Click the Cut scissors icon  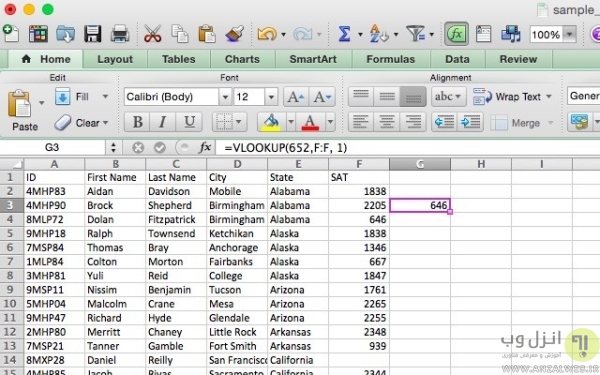[152, 34]
